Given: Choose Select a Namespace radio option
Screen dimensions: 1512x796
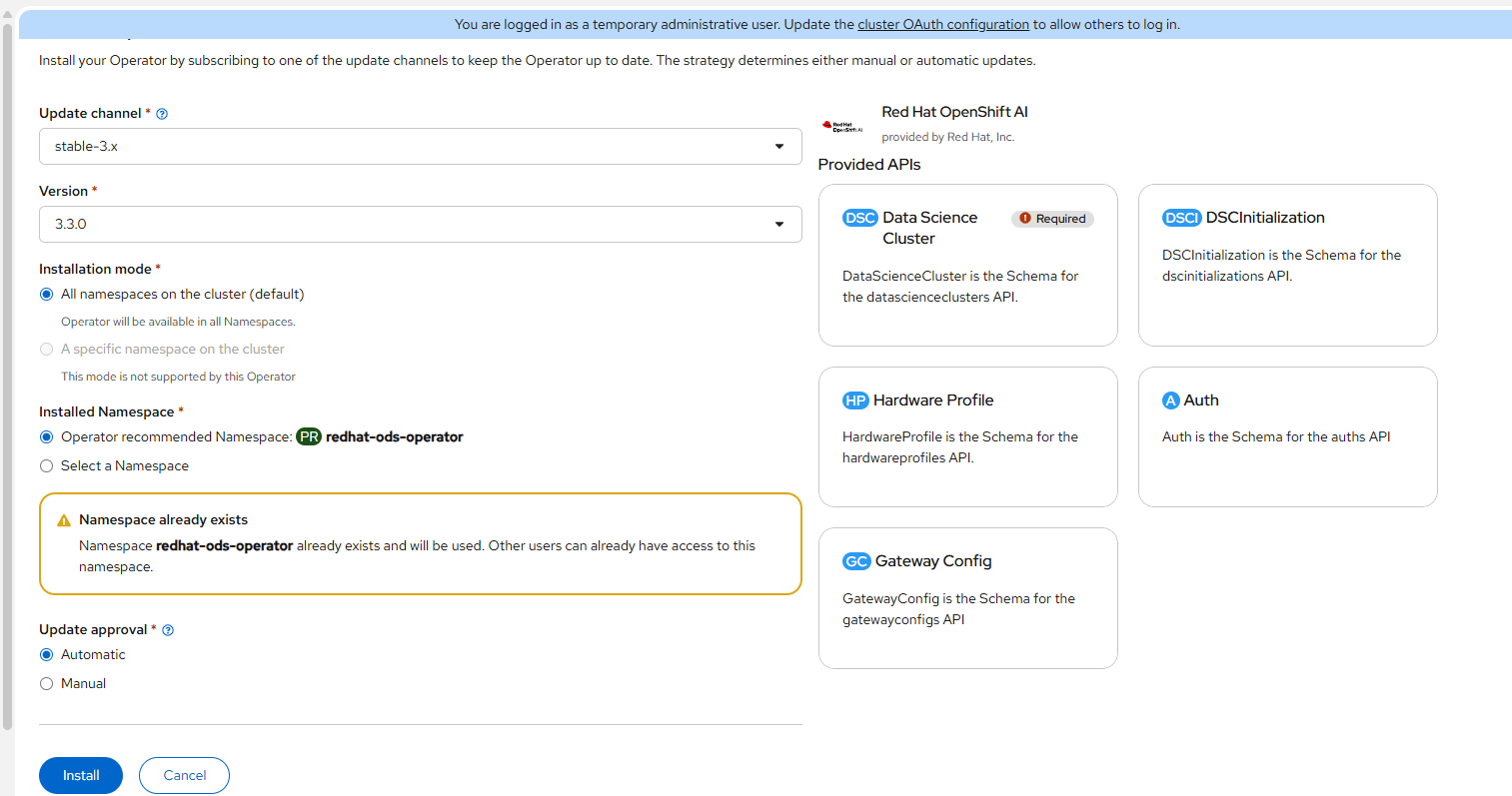Looking at the screenshot, I should (x=46, y=465).
